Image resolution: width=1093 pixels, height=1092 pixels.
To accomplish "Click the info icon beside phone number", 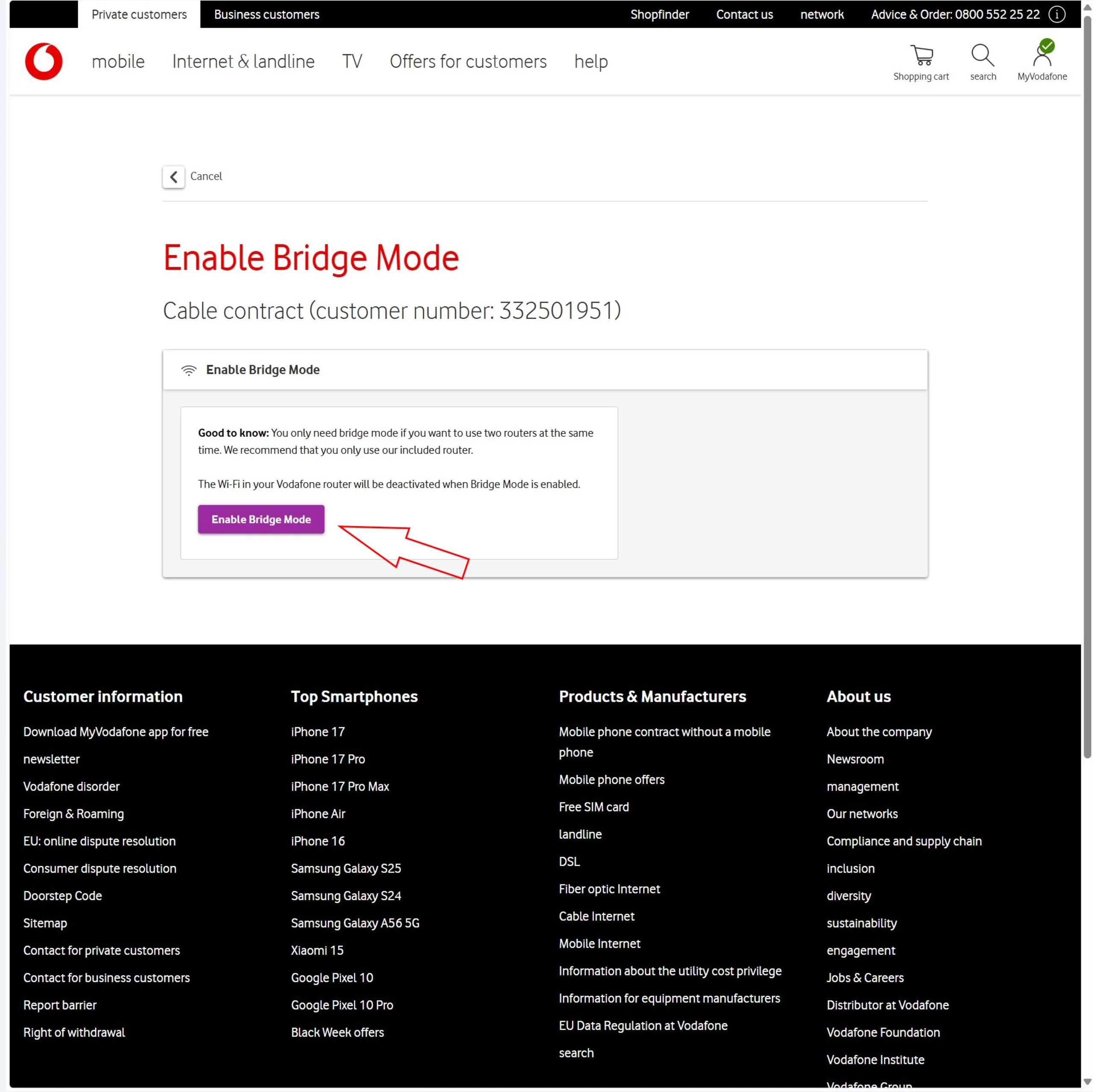I will pos(1057,15).
